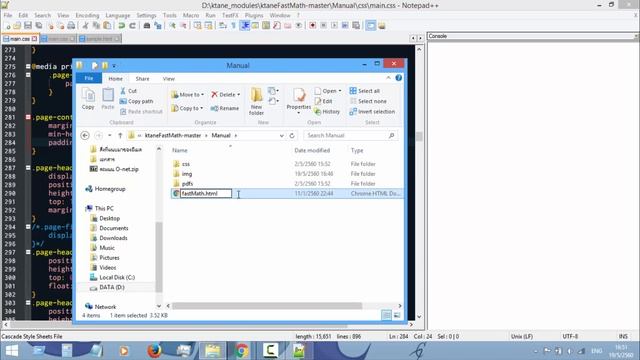Open Move to dropdown in ribbon
640x360 pixels.
187,95
